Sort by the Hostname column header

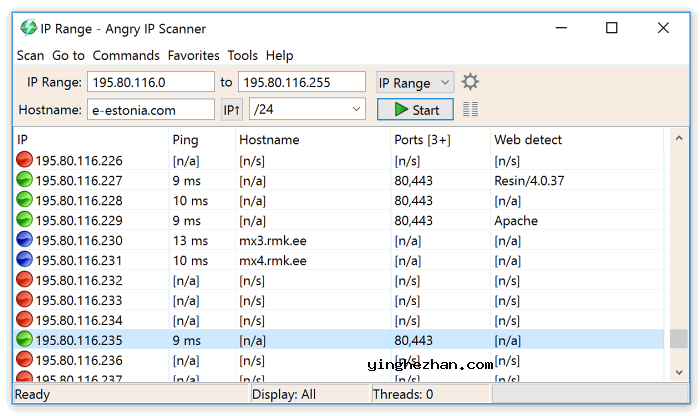[312, 140]
